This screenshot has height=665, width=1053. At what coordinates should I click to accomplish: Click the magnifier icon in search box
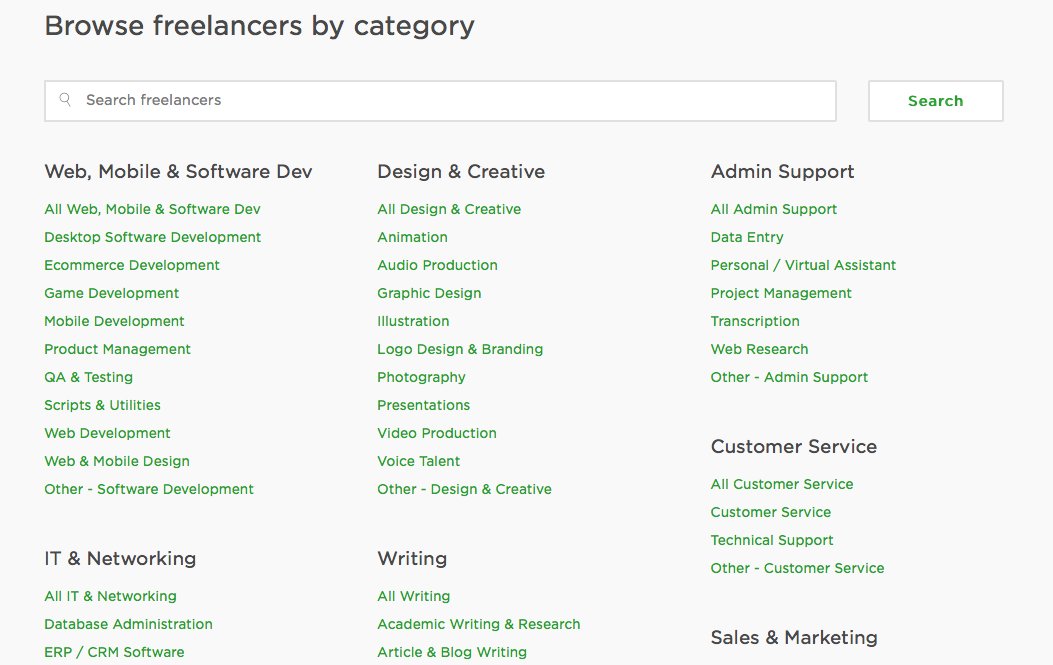coord(65,100)
